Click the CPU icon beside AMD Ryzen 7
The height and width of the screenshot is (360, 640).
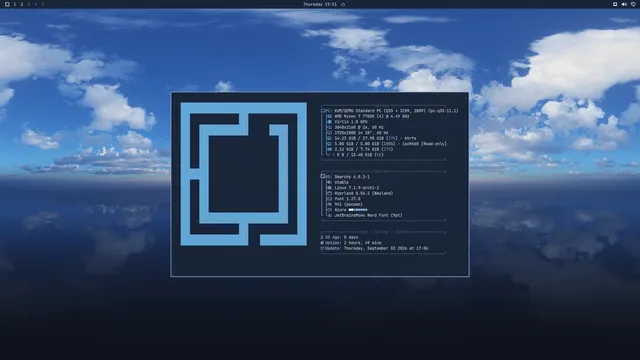click(329, 116)
